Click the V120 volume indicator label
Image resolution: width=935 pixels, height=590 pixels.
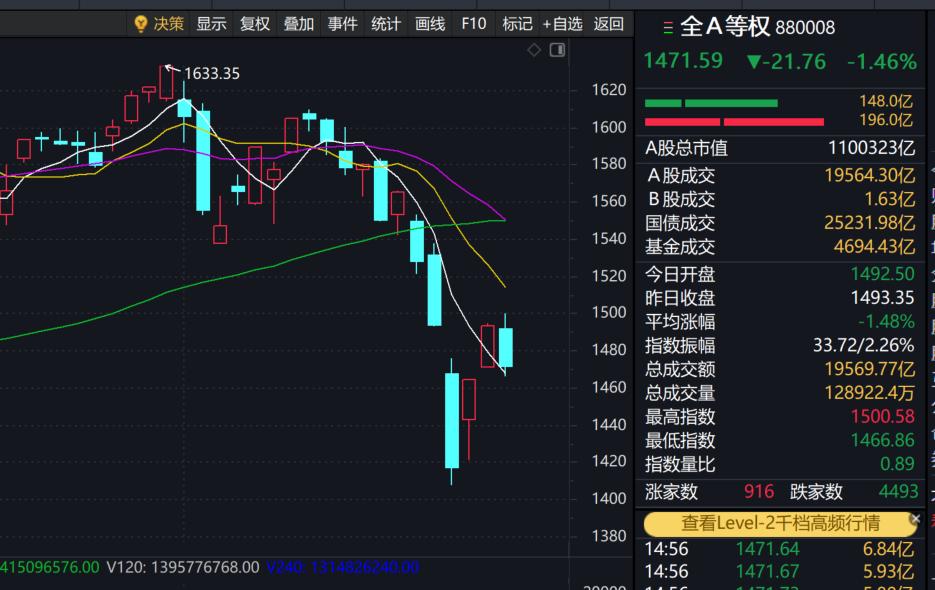[183, 567]
